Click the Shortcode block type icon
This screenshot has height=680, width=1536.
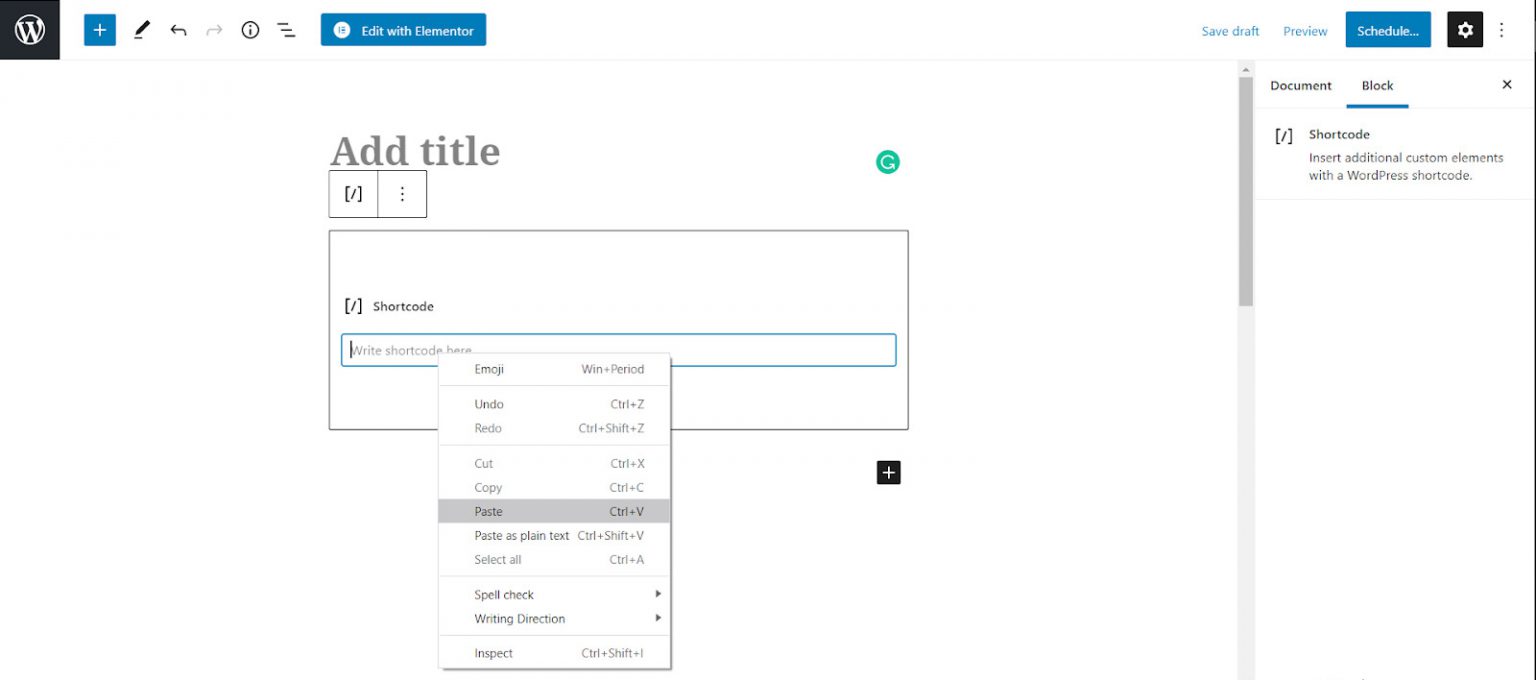pos(353,194)
